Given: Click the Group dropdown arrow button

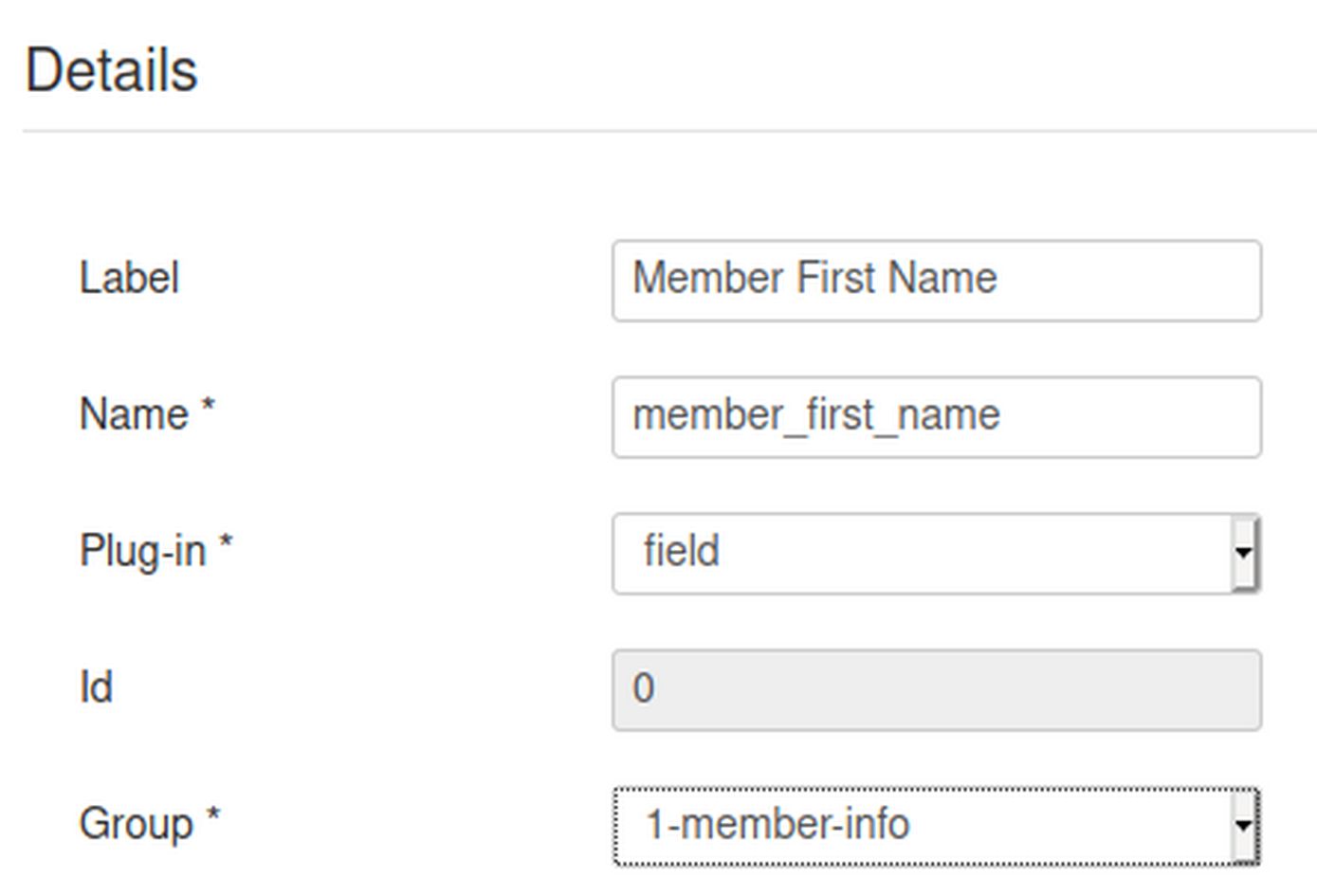Looking at the screenshot, I should click(1244, 826).
